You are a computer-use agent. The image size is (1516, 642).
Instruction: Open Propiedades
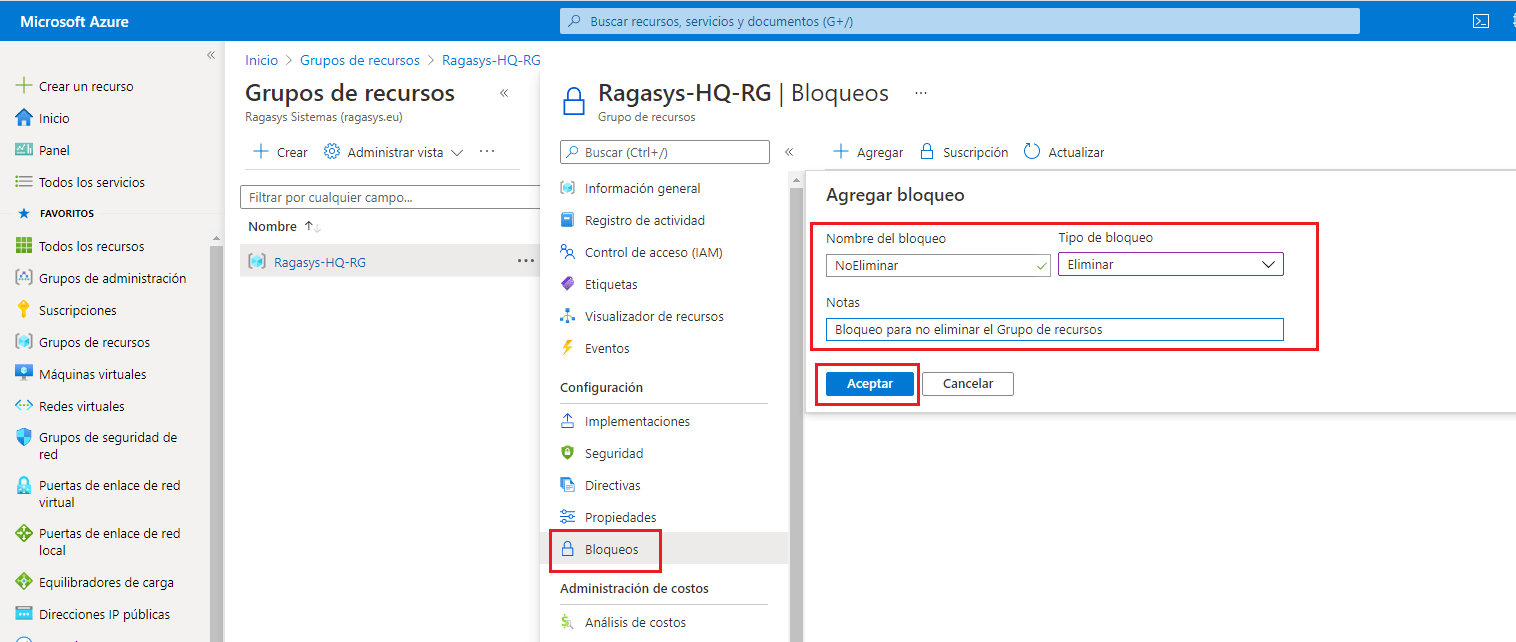(608, 517)
